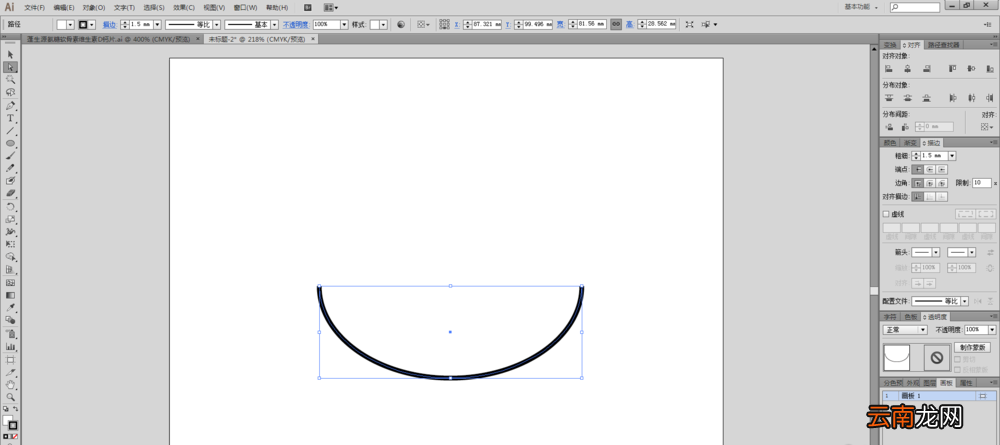
Task: Toggle constrain width and height proportions link
Action: coord(615,24)
